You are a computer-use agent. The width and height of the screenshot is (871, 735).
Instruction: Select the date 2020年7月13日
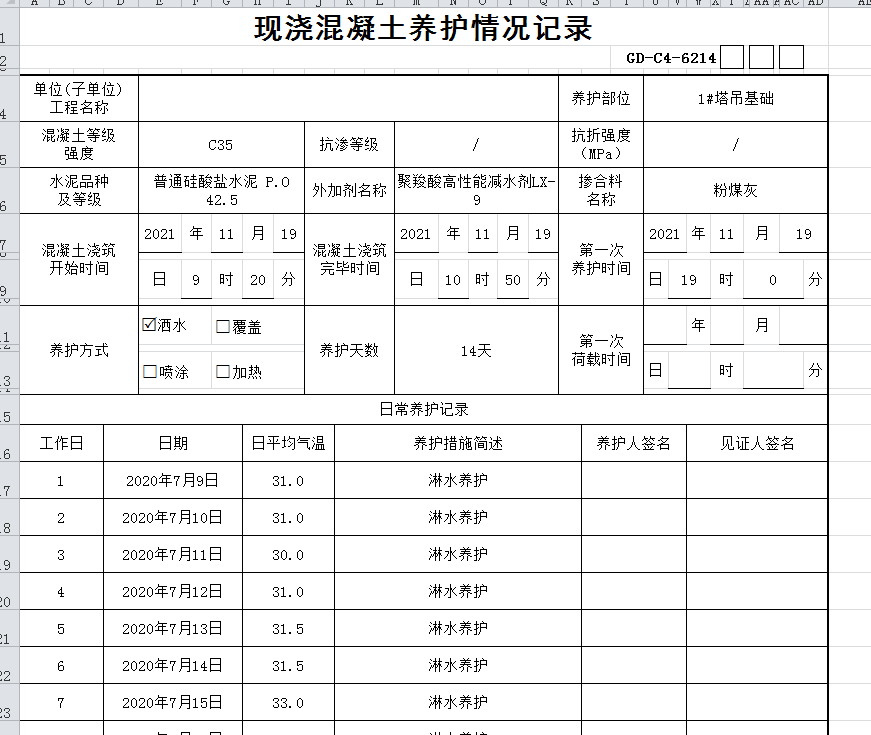[x=173, y=629]
